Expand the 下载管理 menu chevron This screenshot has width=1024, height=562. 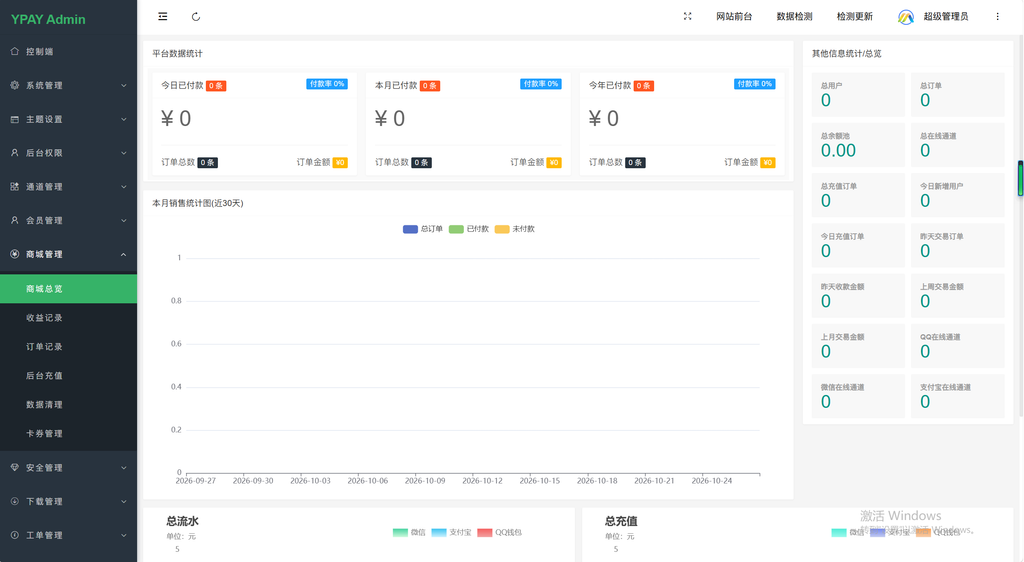pyautogui.click(x=123, y=502)
